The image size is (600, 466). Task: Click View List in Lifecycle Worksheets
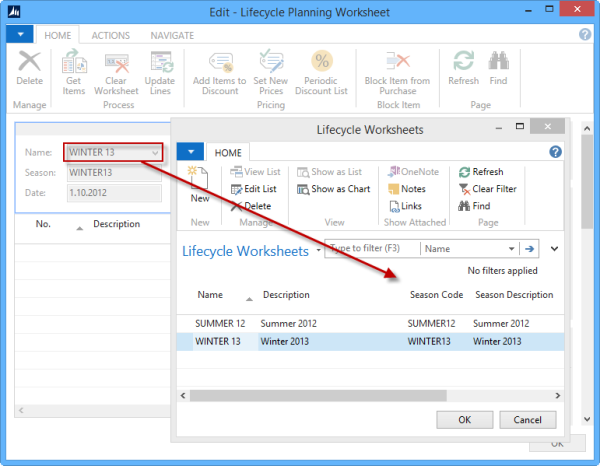coord(255,172)
